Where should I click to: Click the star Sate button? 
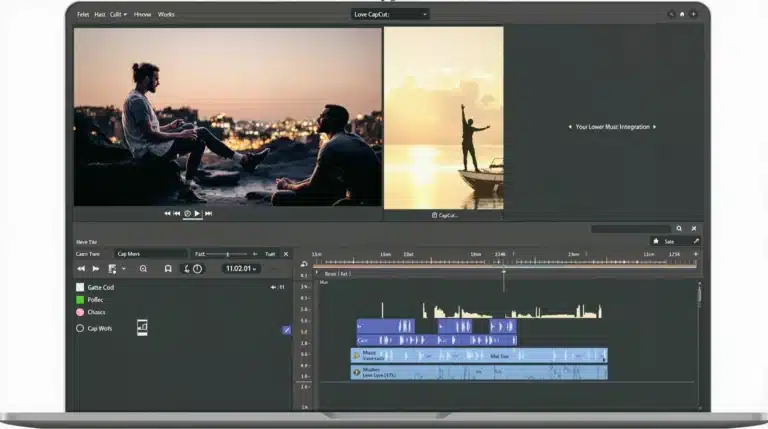665,241
